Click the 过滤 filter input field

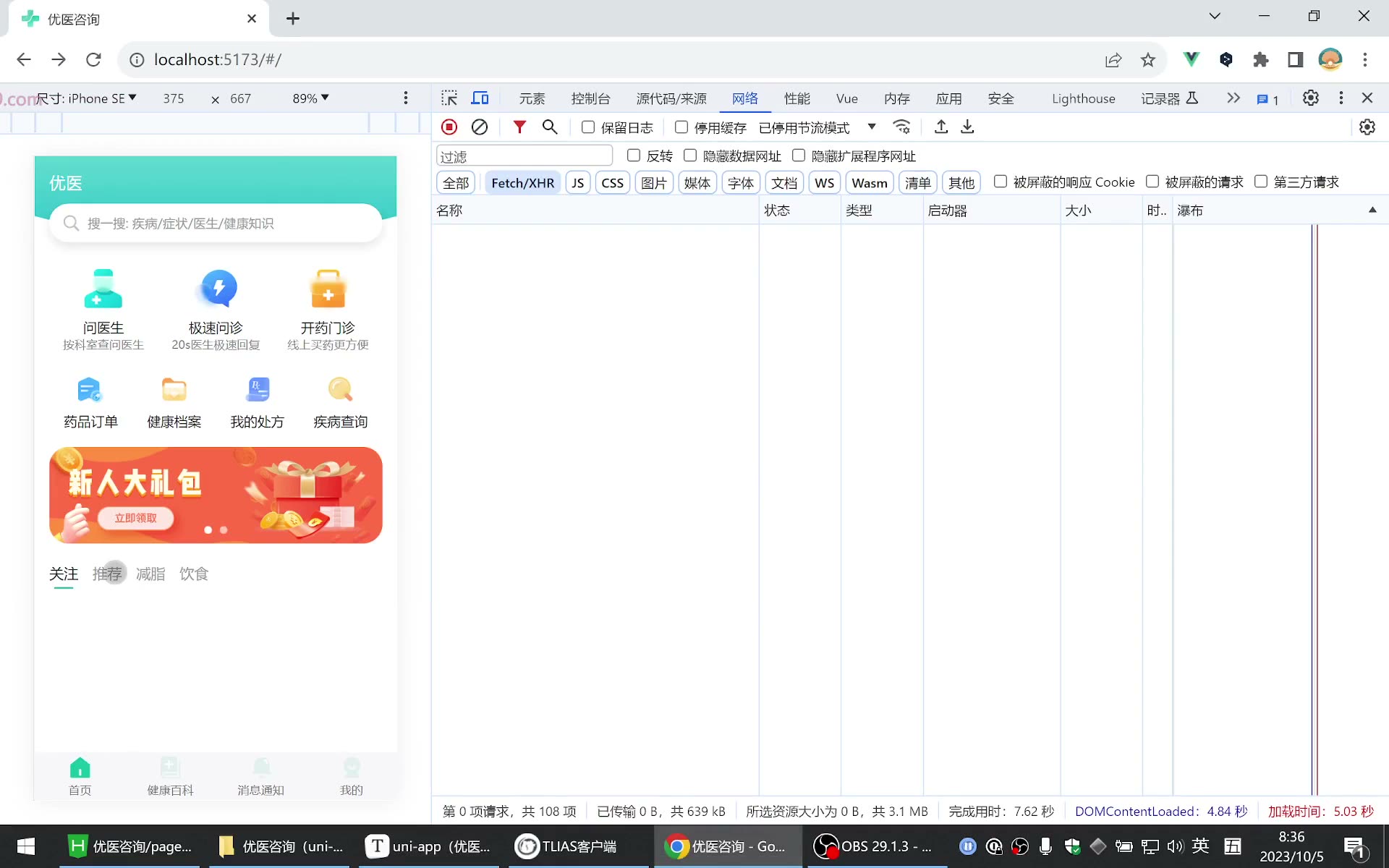[524, 156]
